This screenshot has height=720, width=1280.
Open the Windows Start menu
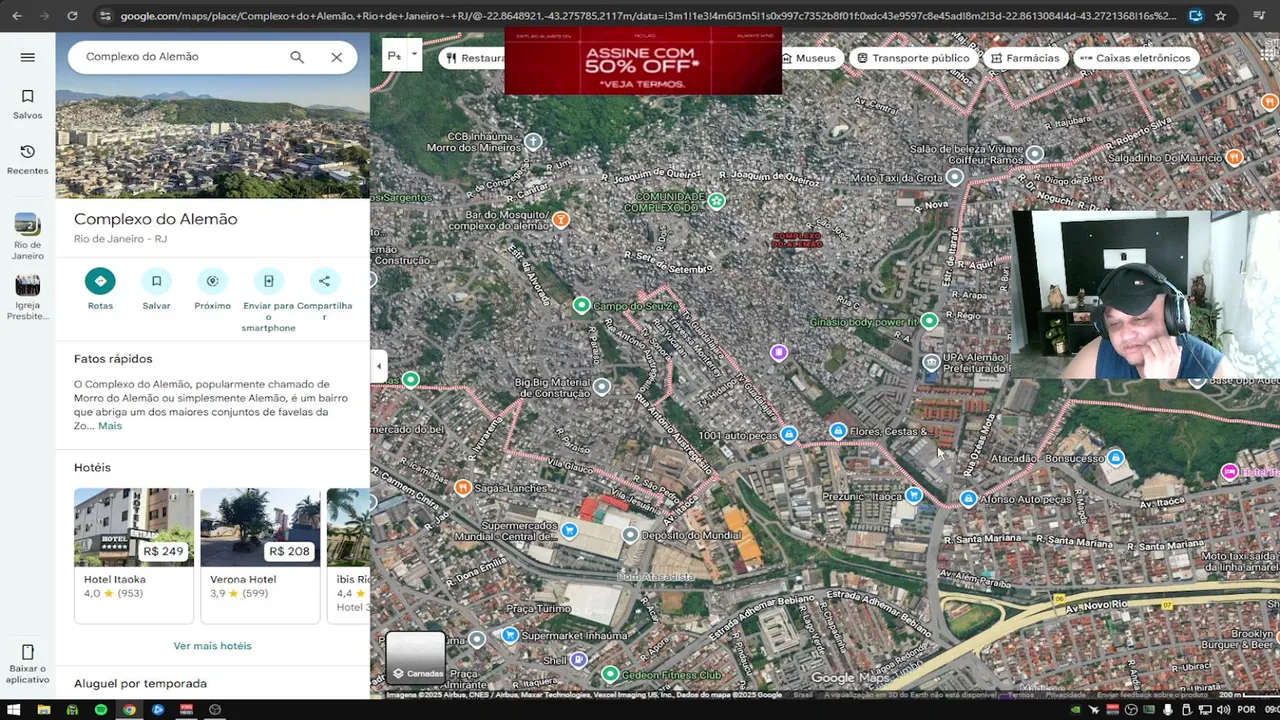point(15,710)
